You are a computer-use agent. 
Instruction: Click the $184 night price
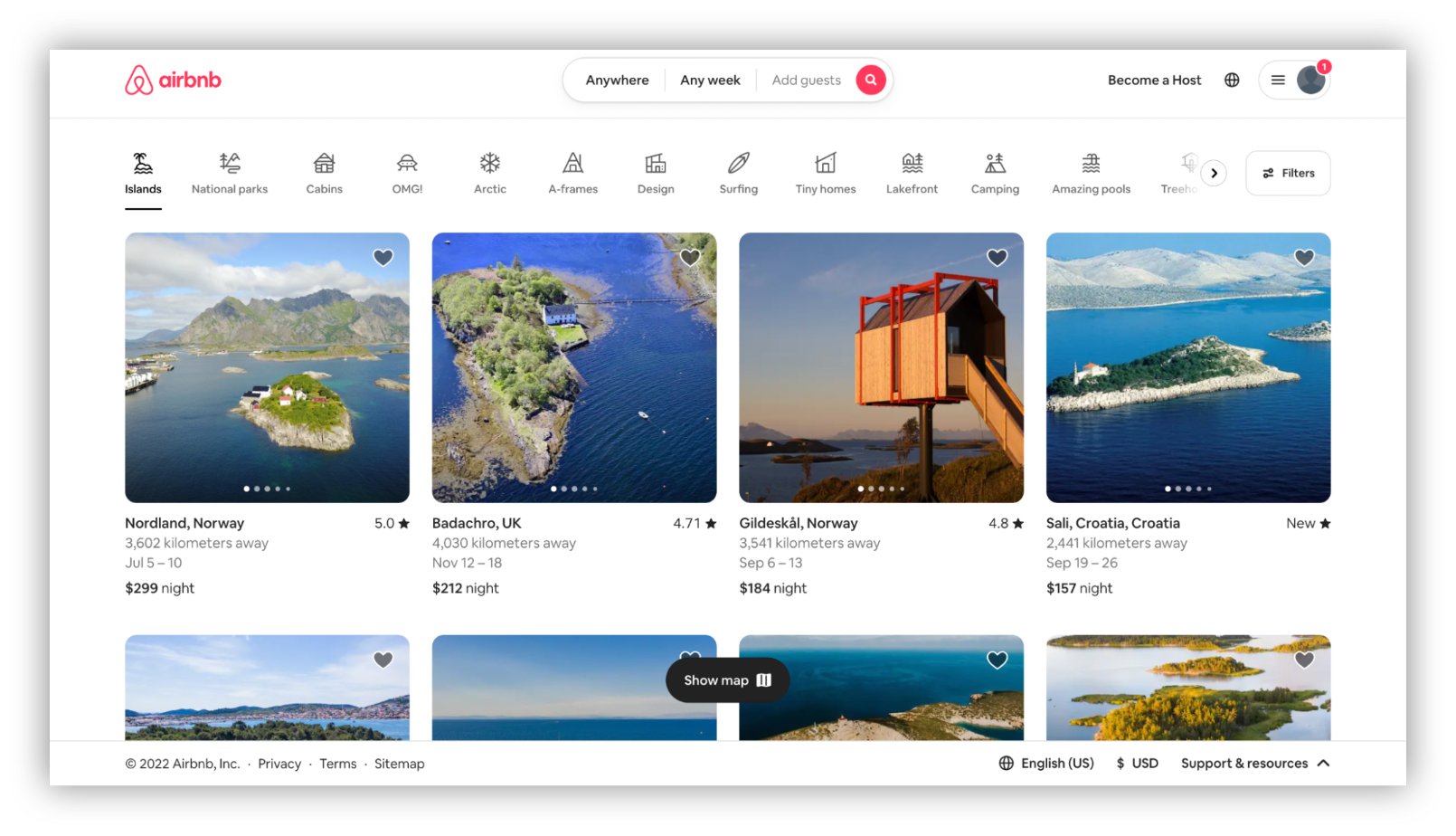tap(773, 588)
